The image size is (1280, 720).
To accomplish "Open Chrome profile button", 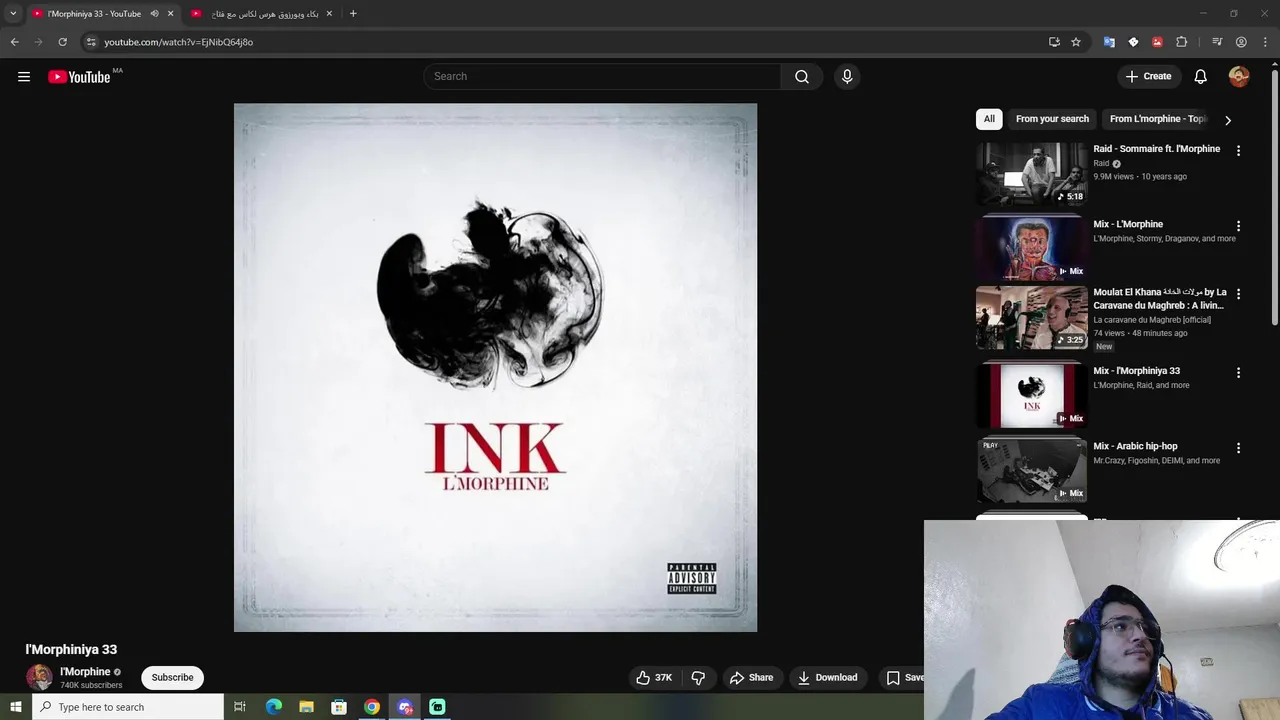I will 1241,42.
